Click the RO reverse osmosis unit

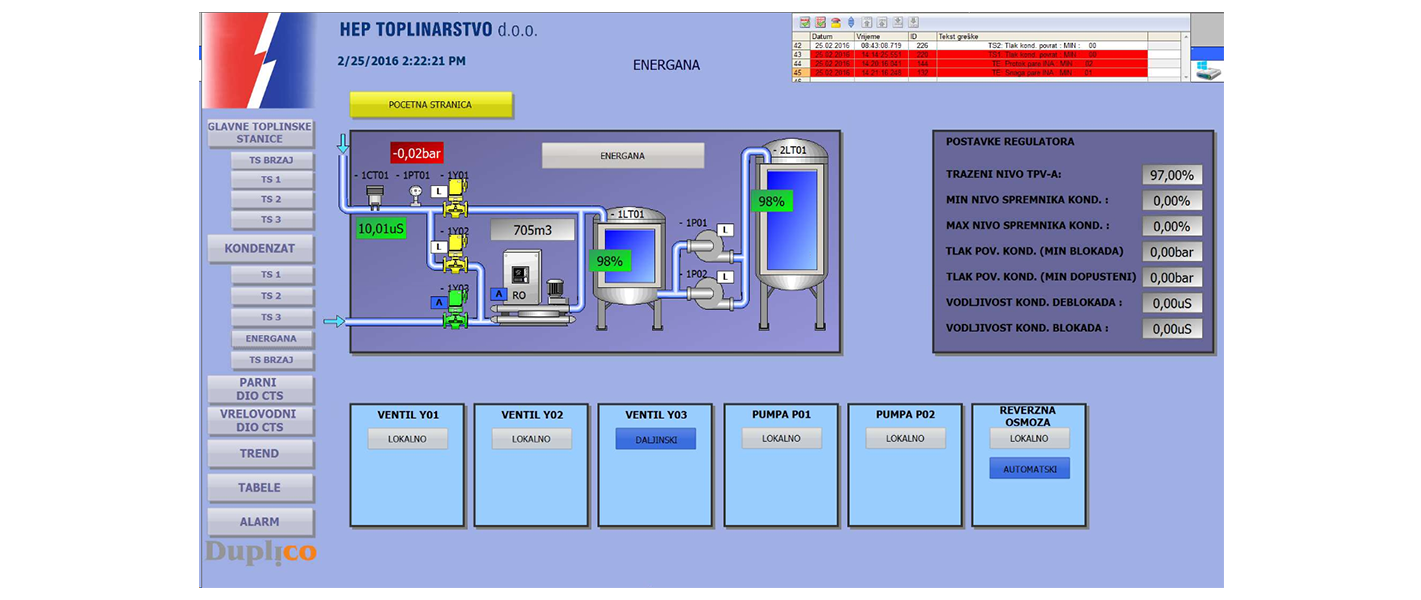[x=535, y=286]
